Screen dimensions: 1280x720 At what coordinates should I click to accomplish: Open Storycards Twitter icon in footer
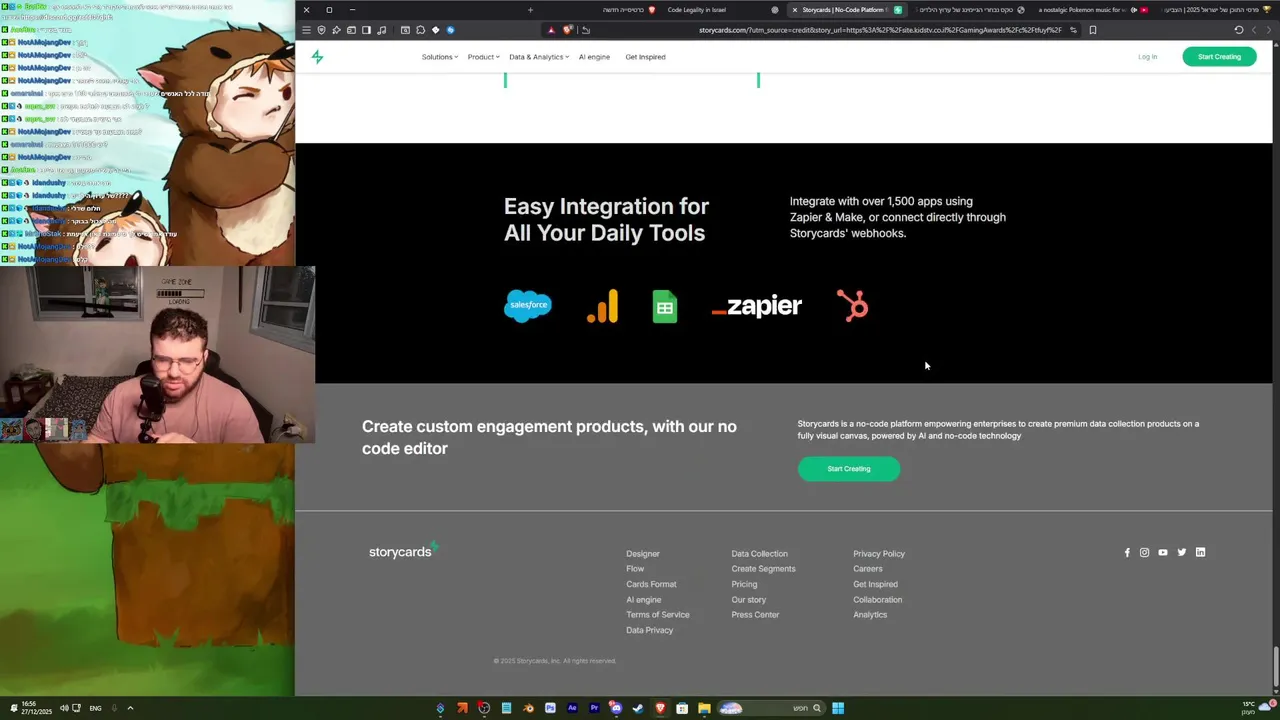pyautogui.click(x=1182, y=552)
